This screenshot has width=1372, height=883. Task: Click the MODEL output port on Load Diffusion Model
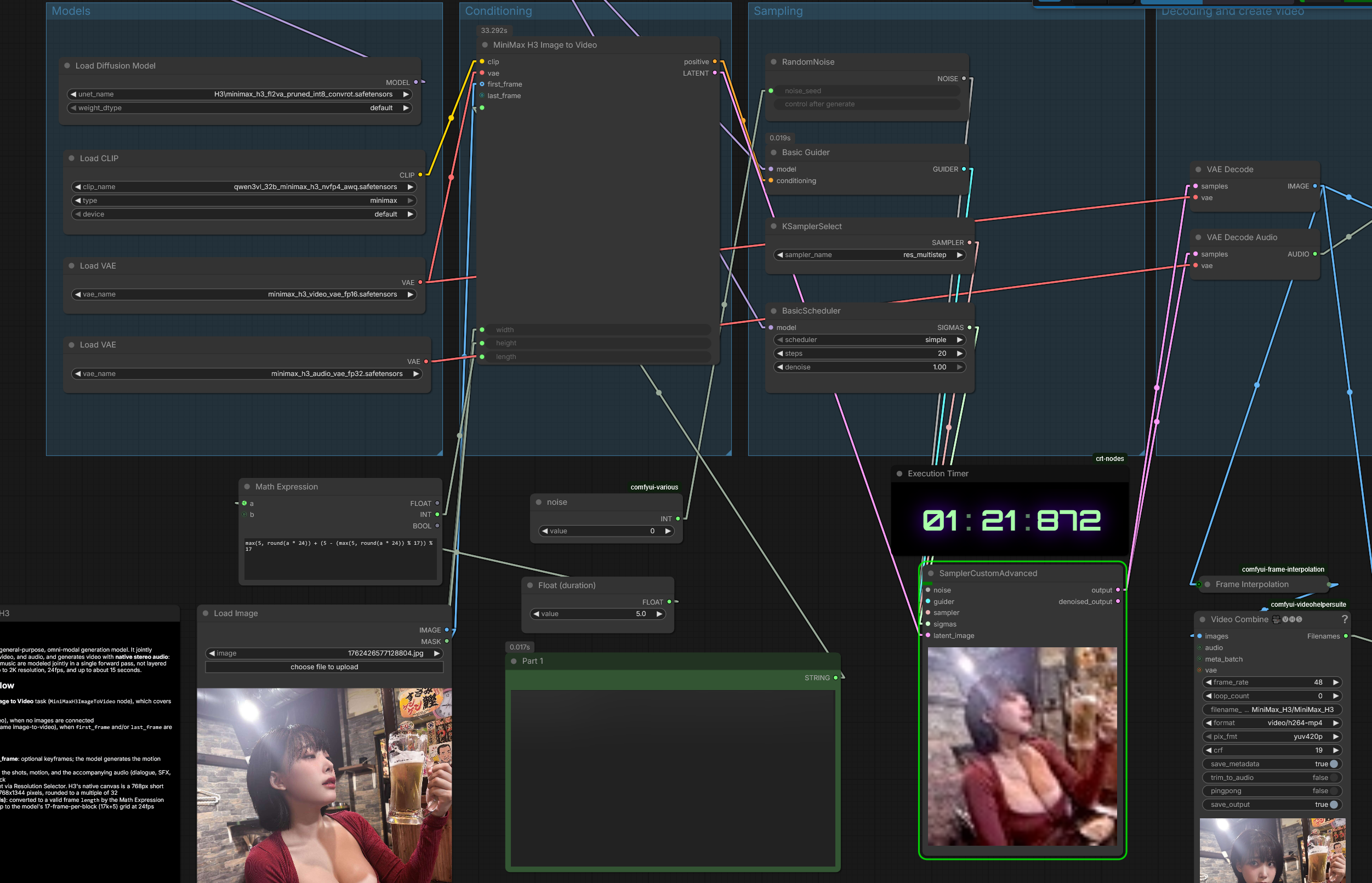pyautogui.click(x=416, y=83)
